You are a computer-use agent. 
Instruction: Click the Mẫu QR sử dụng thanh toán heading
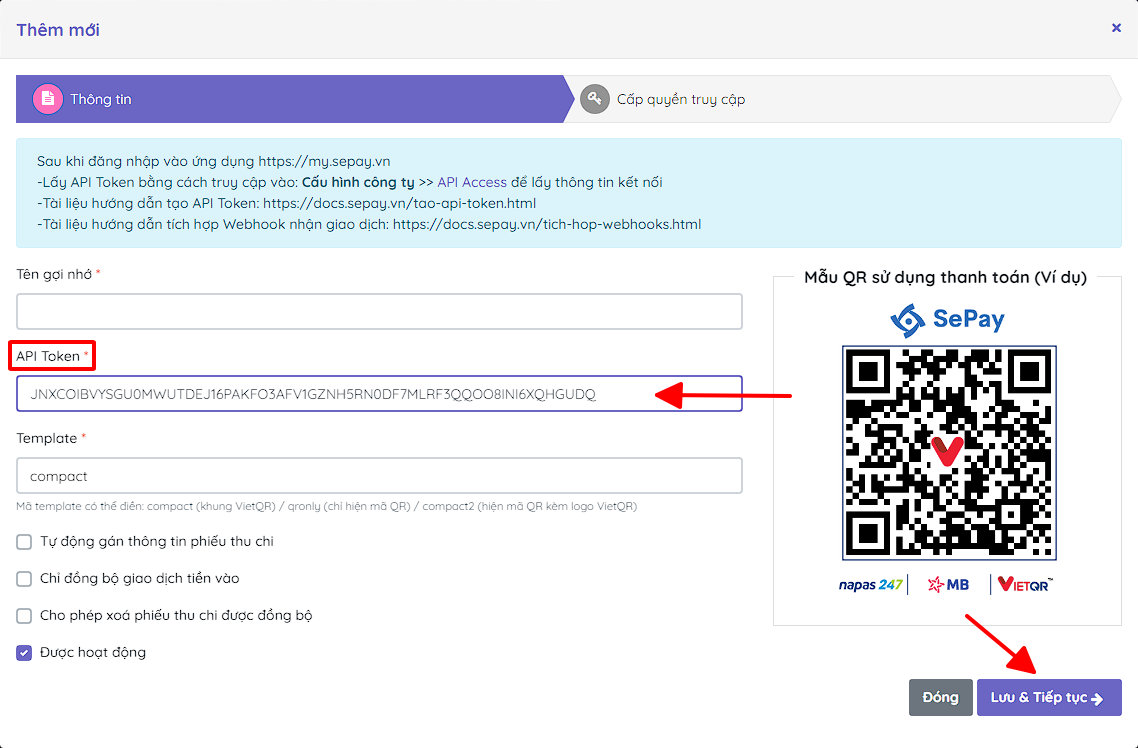pyautogui.click(x=946, y=277)
